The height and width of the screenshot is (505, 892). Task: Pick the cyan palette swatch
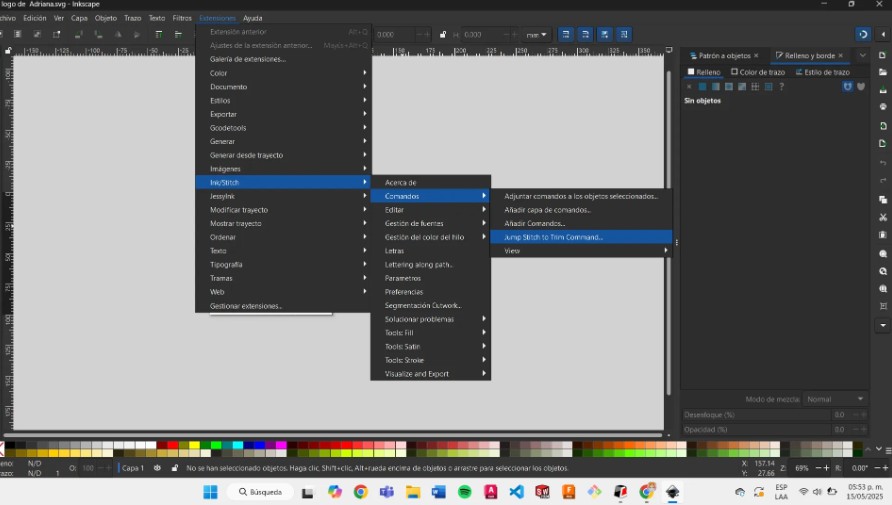[238, 445]
